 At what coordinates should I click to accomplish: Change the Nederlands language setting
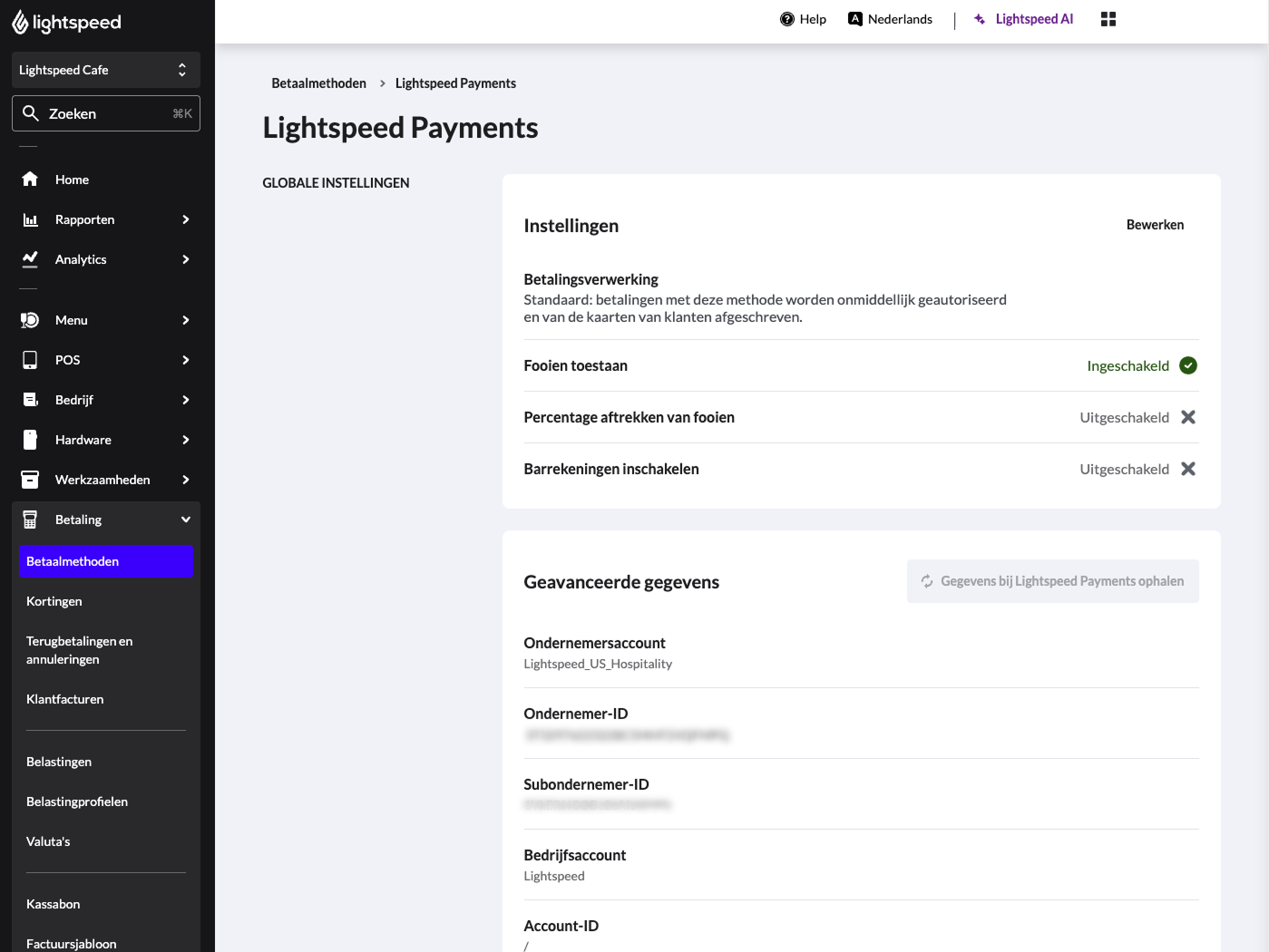(891, 19)
